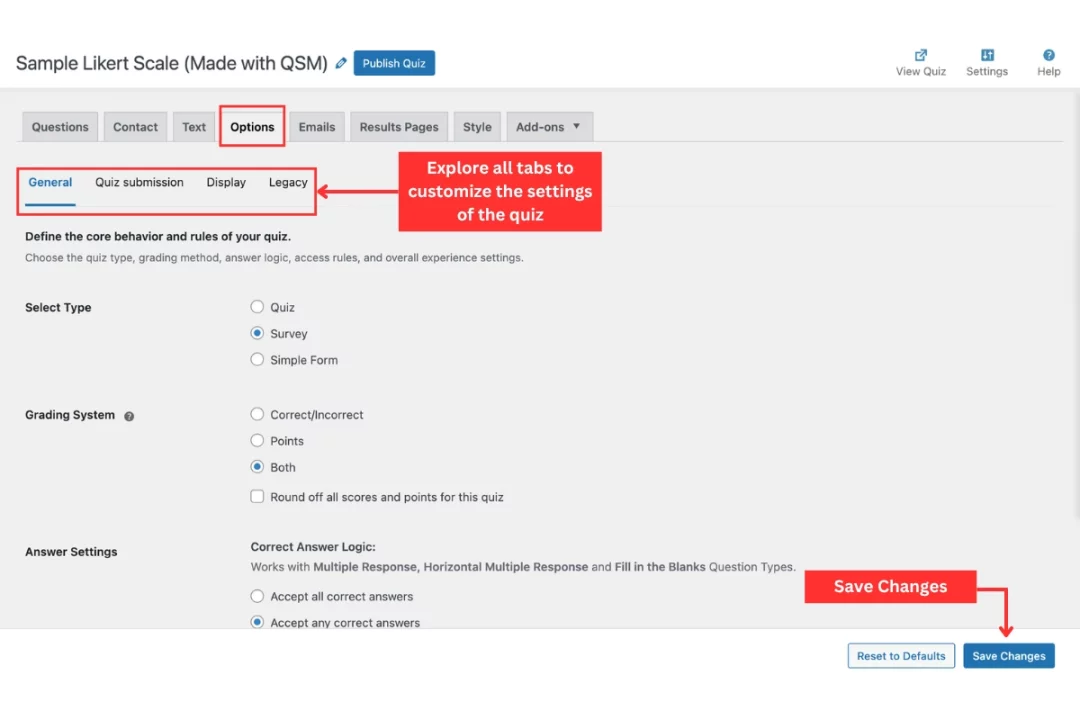Open the Display settings tab
Viewport: 1080px width, 720px height.
coord(226,182)
